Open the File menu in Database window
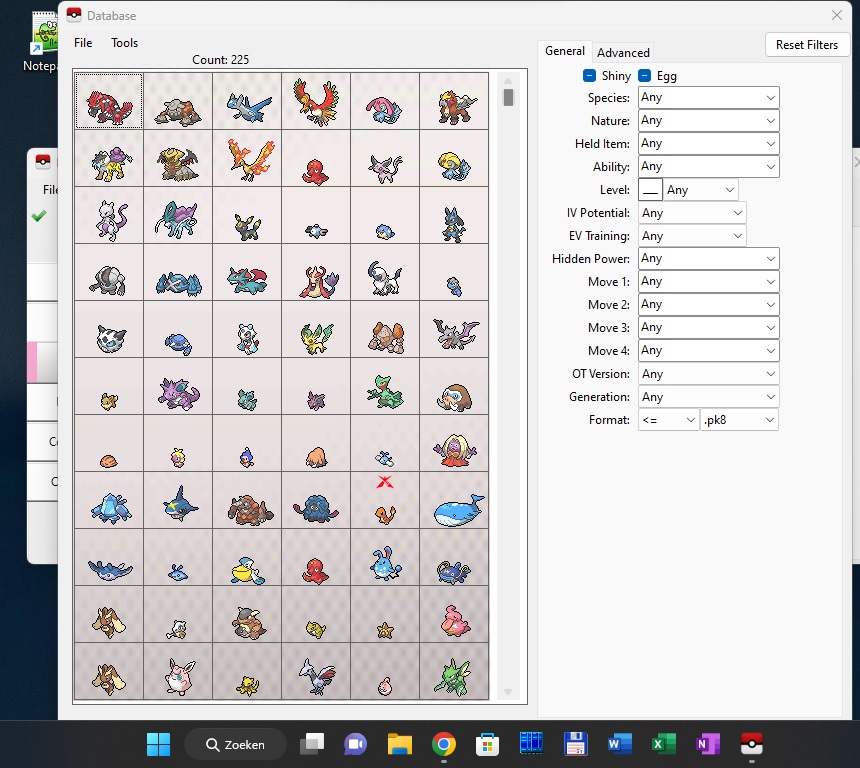Image resolution: width=860 pixels, height=768 pixels. click(x=83, y=43)
